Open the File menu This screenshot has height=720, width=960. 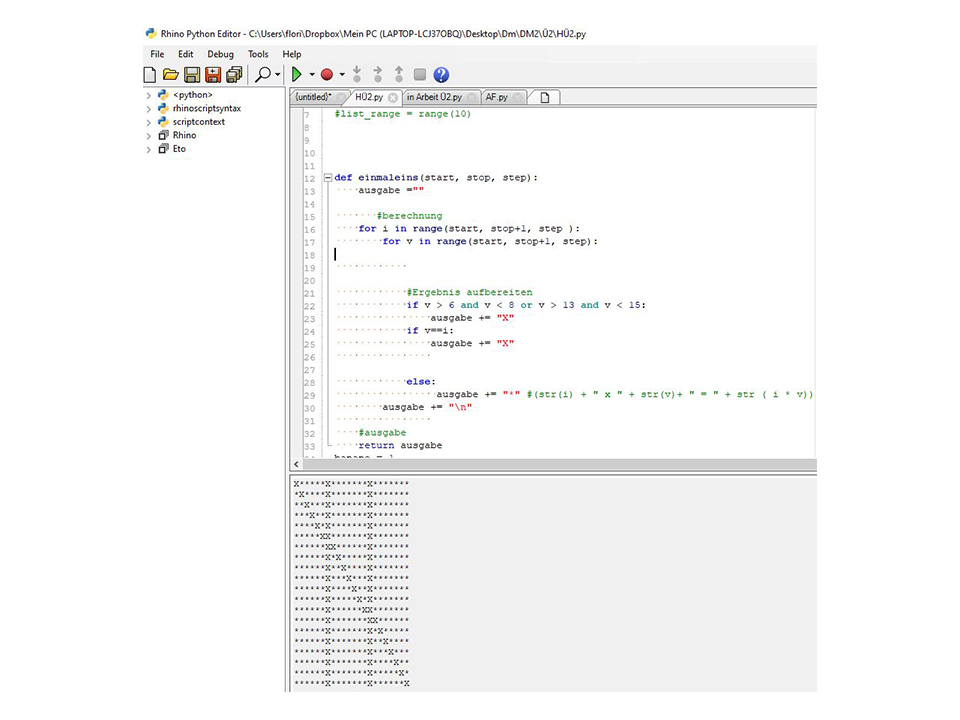157,54
